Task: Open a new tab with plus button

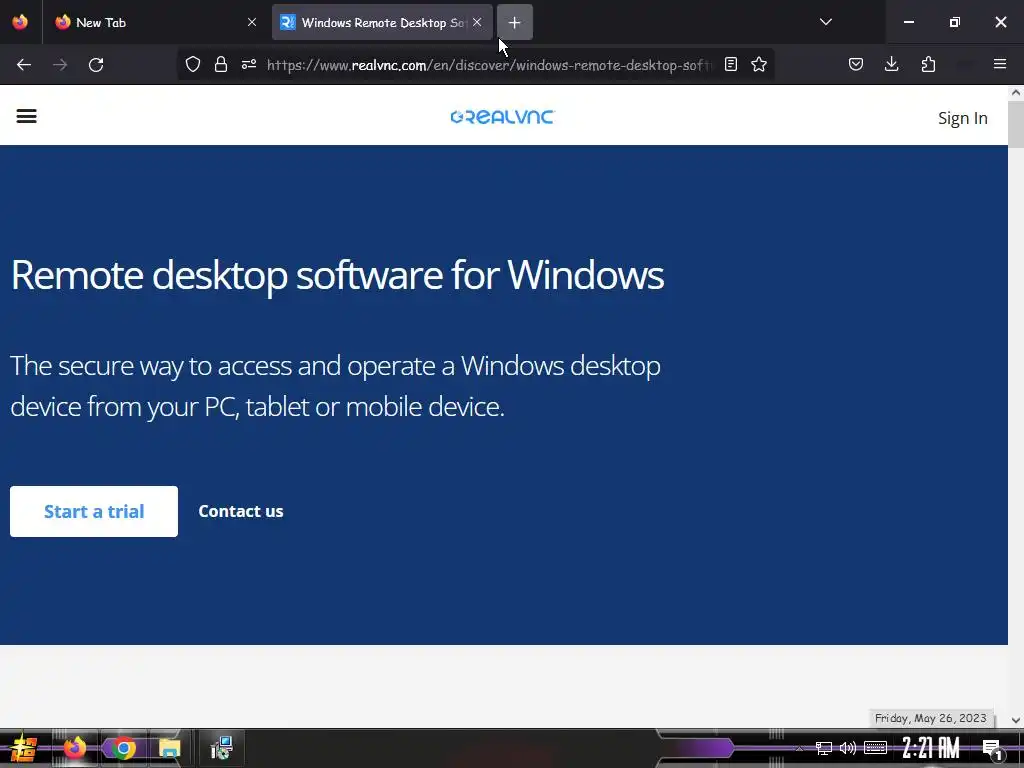Action: [x=515, y=22]
